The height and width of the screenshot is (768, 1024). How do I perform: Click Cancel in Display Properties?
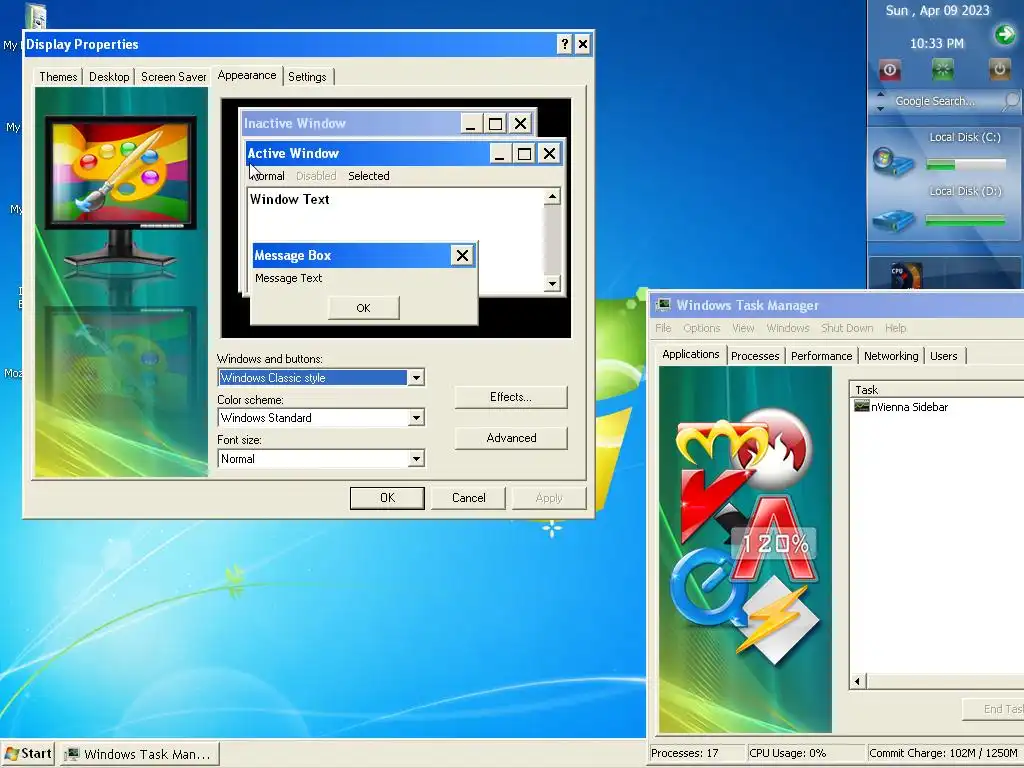[468, 498]
